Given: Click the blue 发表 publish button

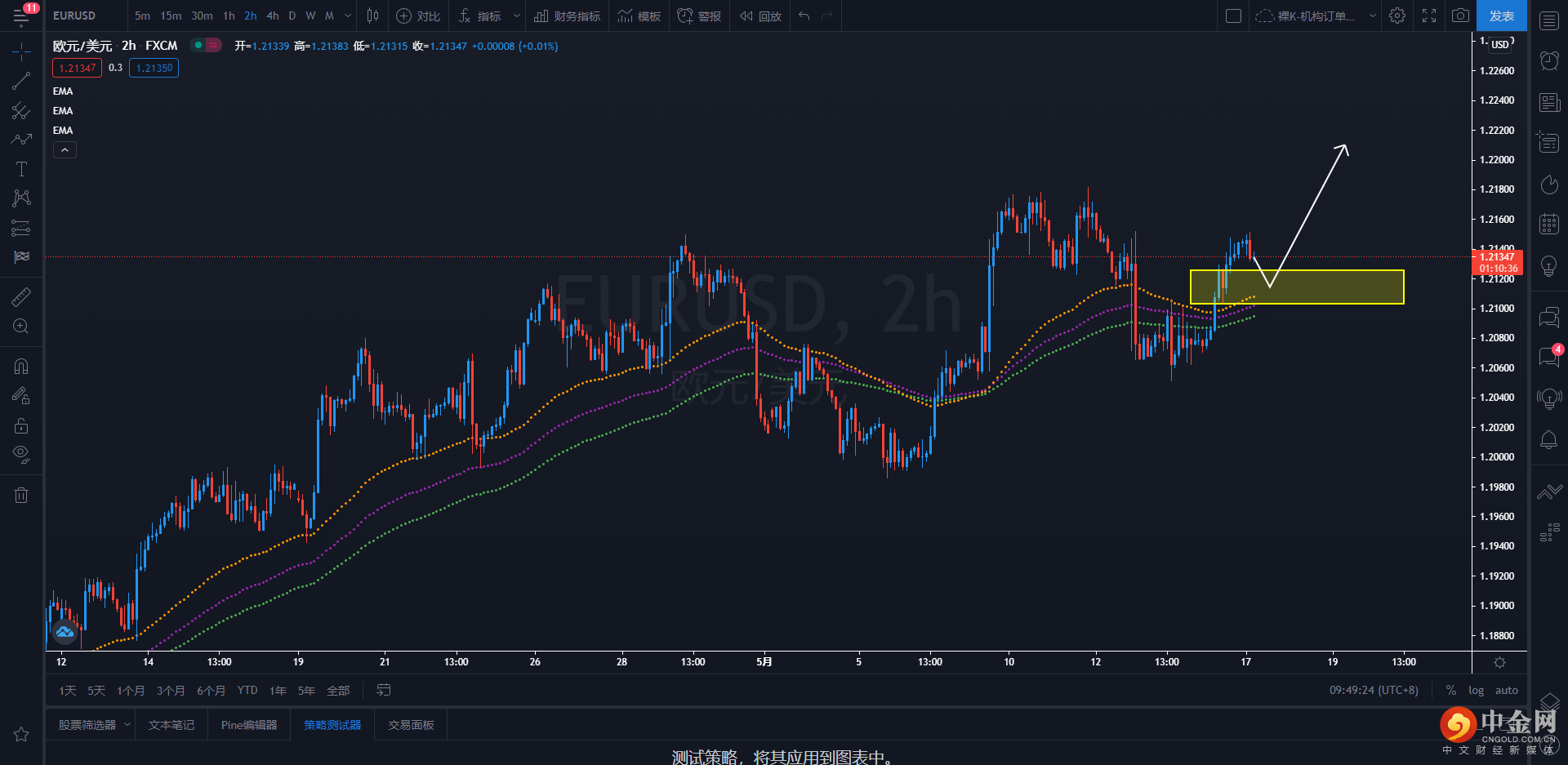Looking at the screenshot, I should (x=1501, y=16).
